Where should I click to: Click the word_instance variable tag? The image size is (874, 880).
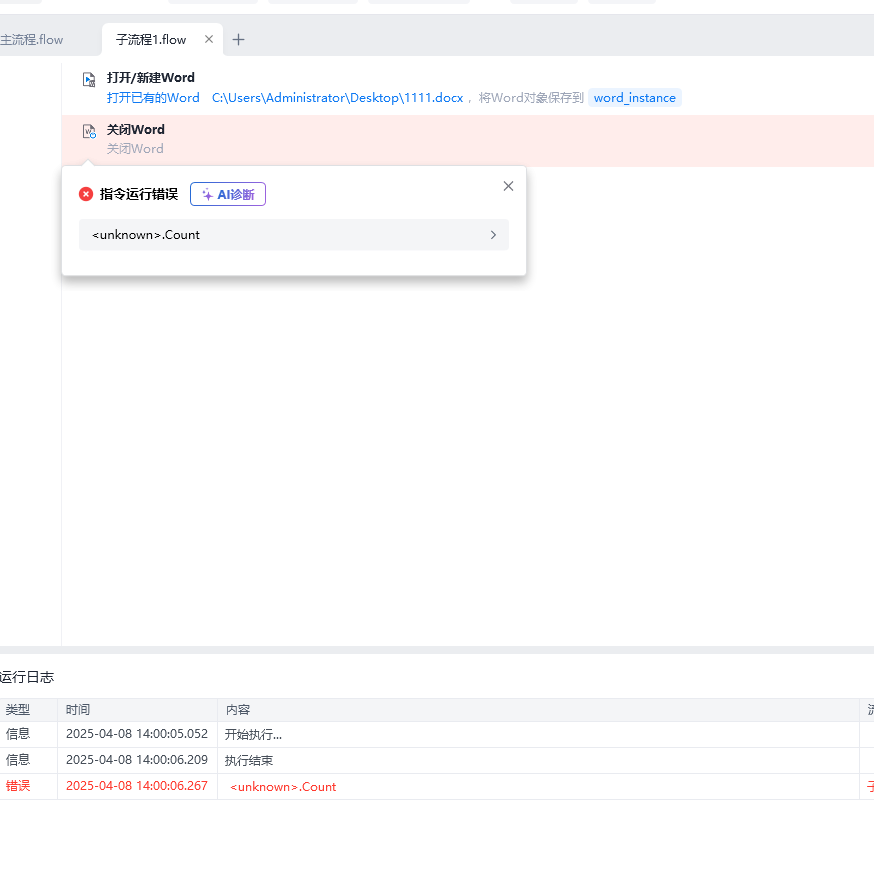634,98
